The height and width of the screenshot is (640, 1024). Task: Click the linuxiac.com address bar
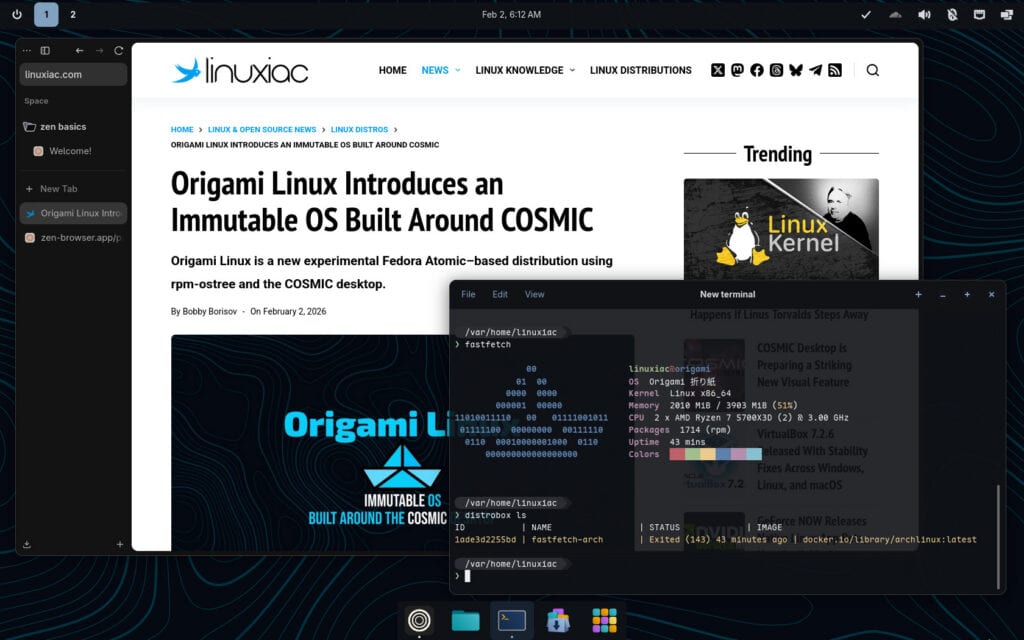(x=72, y=74)
